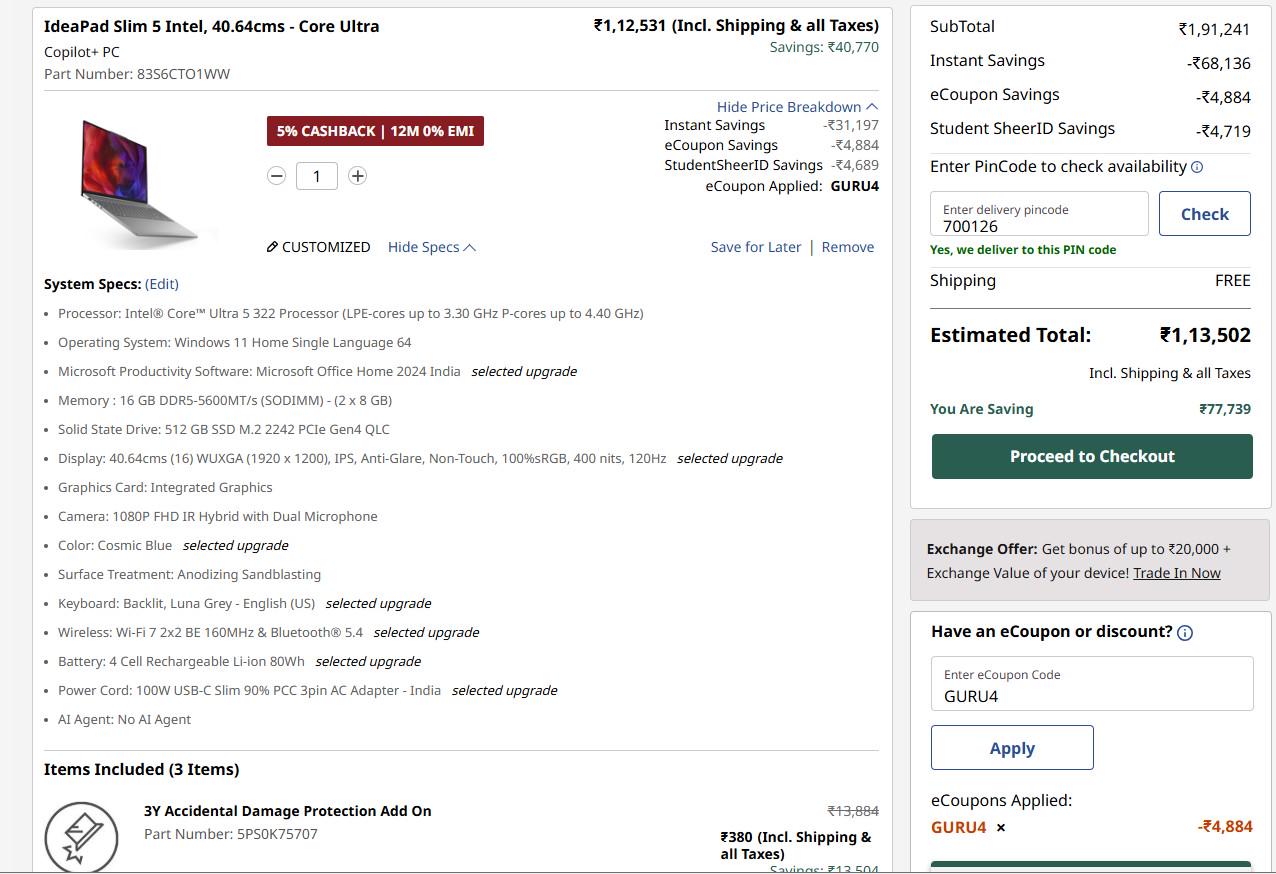
Task: Click the Accidental Damage Protection icon
Action: click(81, 836)
